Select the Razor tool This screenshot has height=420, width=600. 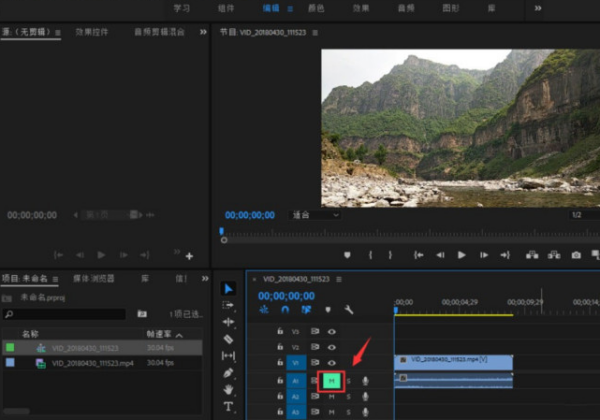tap(228, 339)
